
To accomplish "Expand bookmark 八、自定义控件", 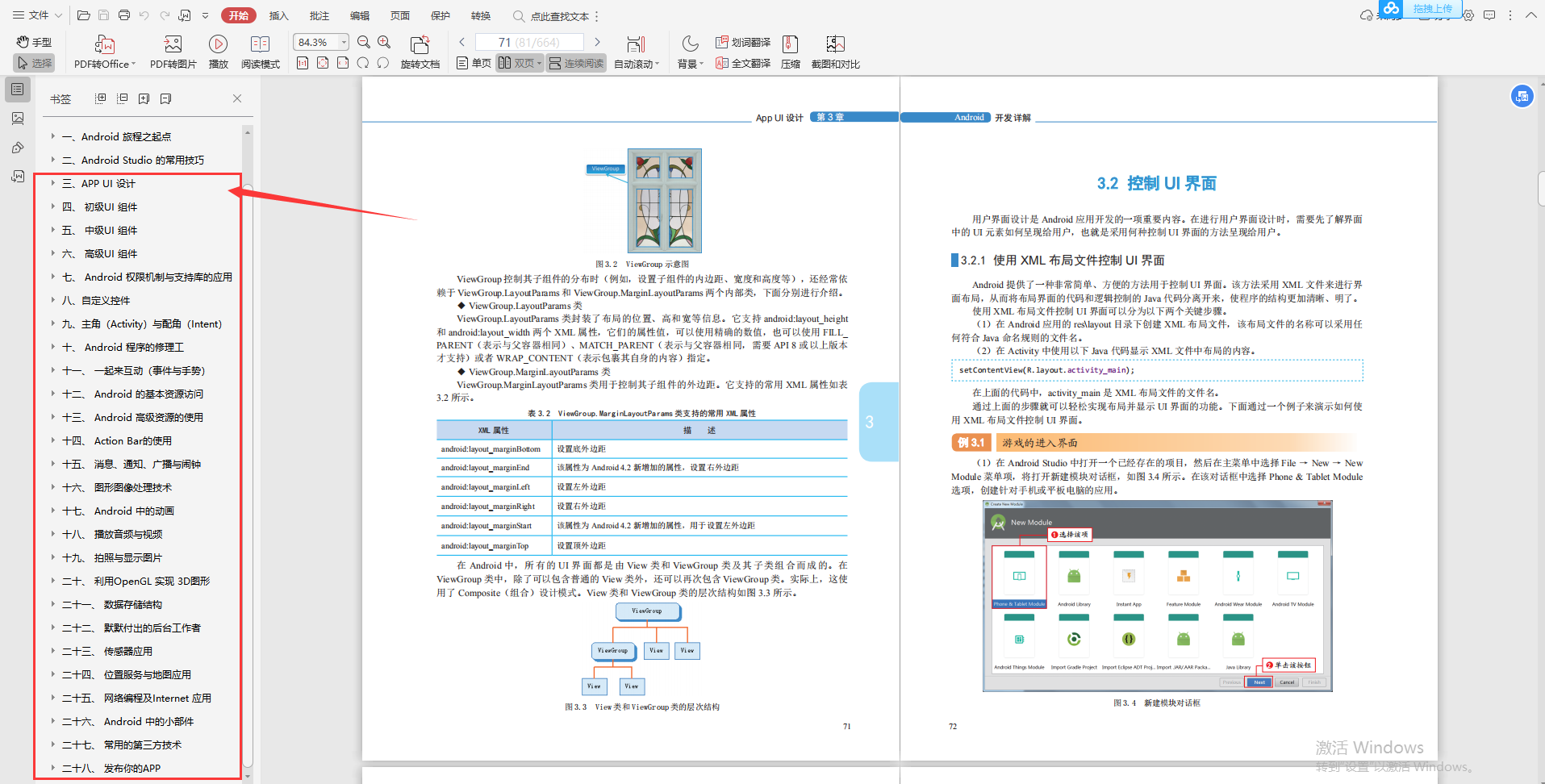I will tap(53, 300).
